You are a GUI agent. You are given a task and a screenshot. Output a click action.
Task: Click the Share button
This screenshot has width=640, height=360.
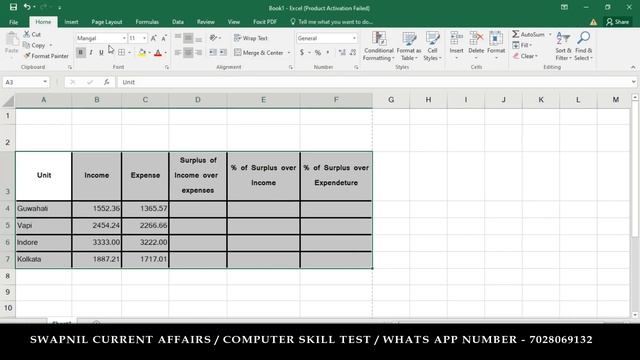618,22
